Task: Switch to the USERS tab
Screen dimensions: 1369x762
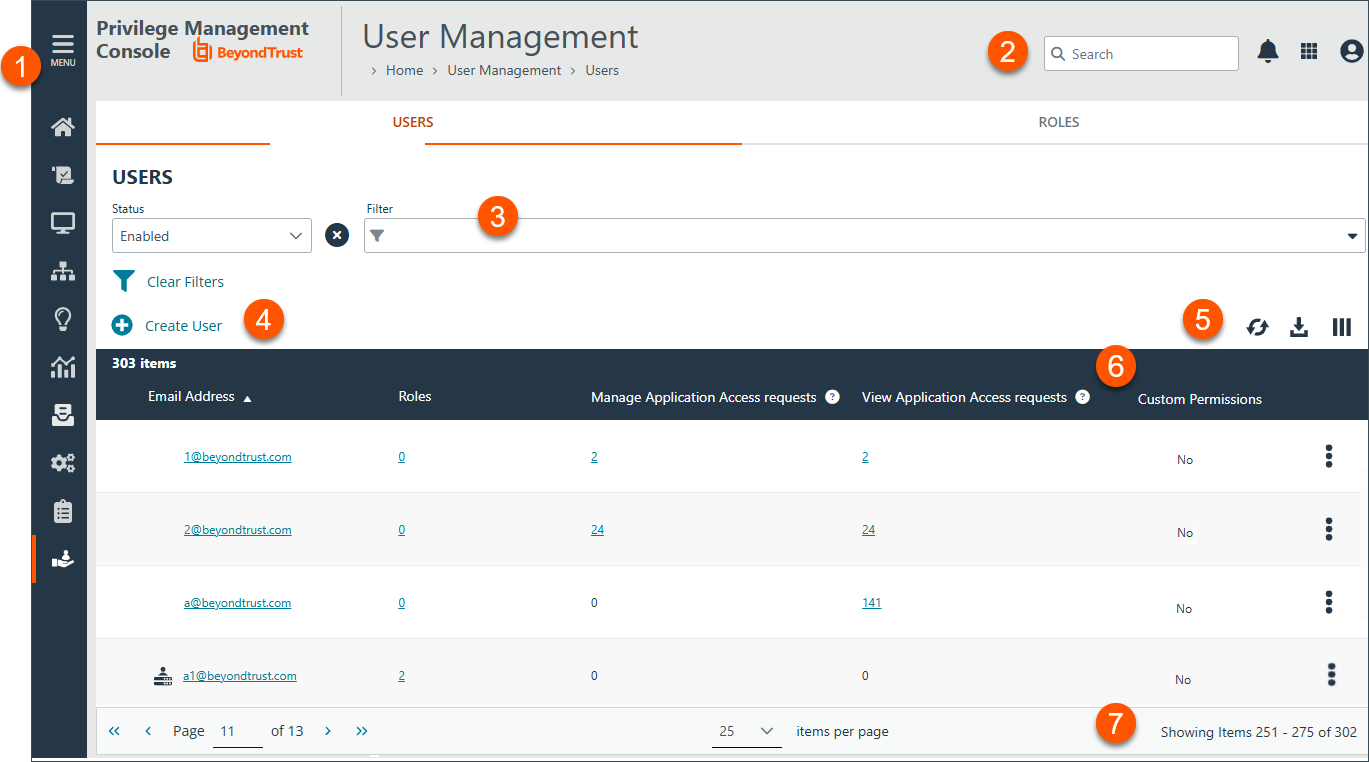Action: [413, 122]
